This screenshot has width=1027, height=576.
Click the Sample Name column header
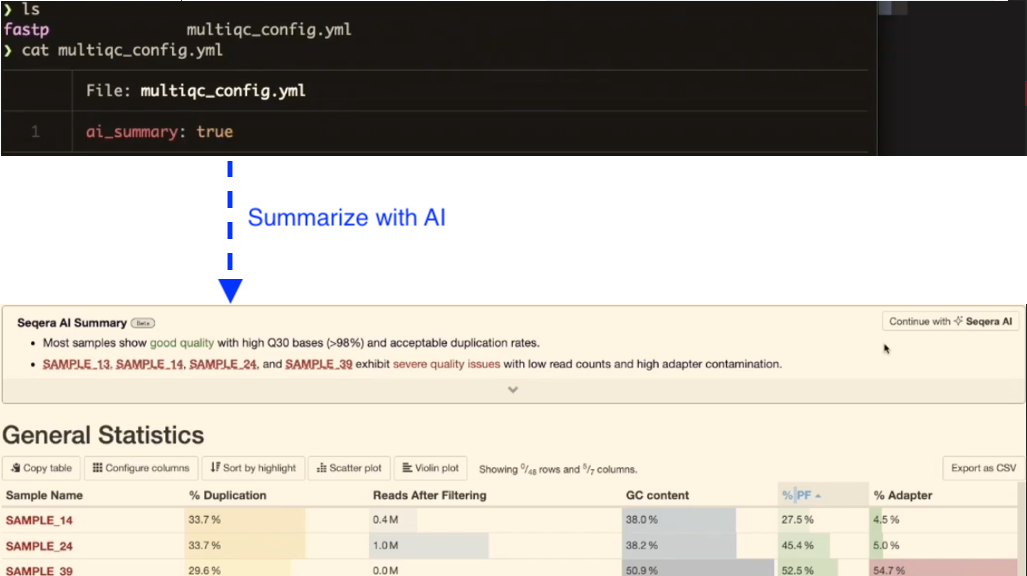click(44, 495)
